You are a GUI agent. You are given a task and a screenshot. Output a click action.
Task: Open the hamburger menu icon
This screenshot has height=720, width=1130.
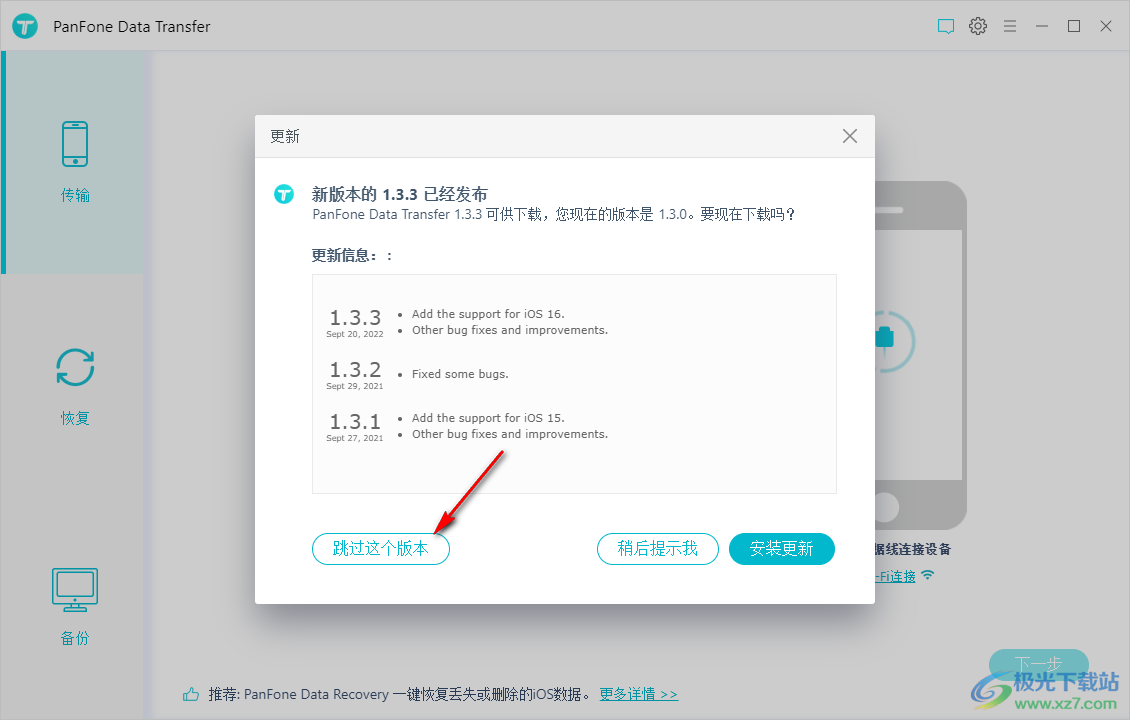click(x=1010, y=26)
